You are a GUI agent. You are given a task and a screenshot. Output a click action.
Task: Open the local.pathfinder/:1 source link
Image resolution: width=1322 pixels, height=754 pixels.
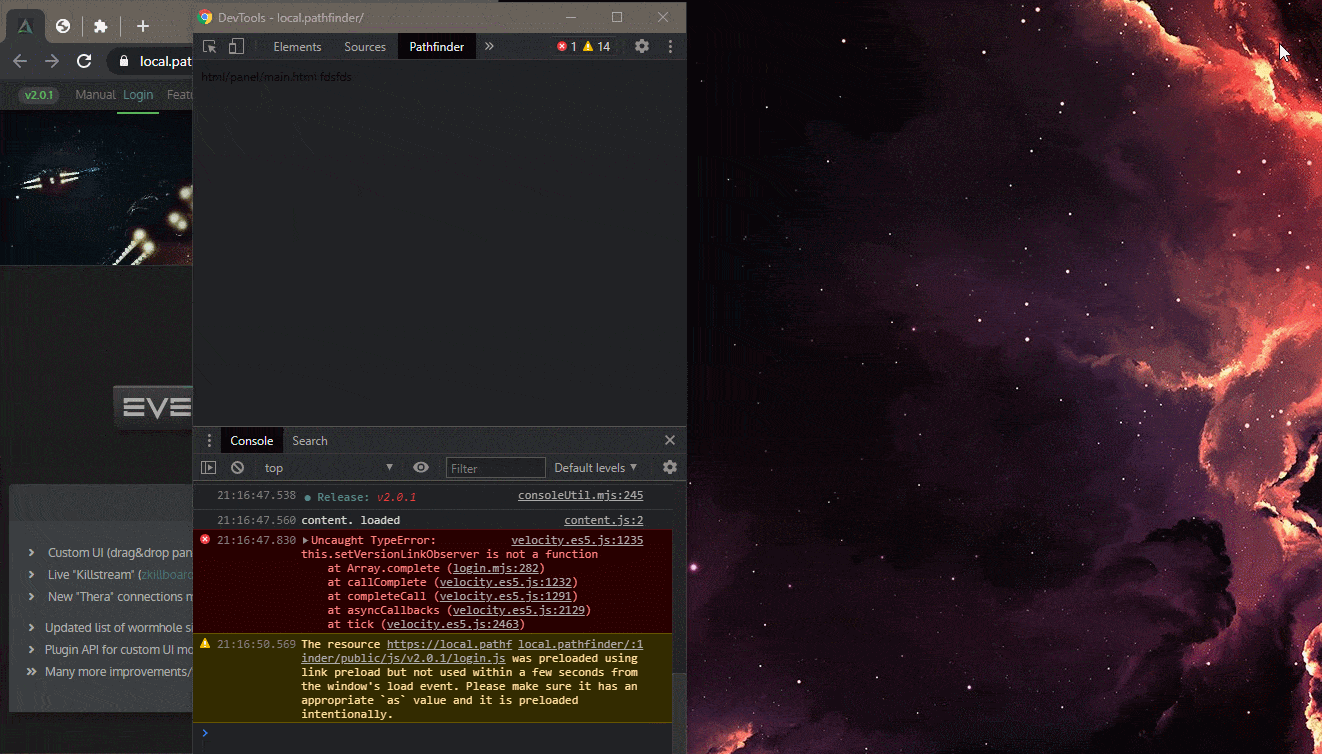tap(581, 645)
